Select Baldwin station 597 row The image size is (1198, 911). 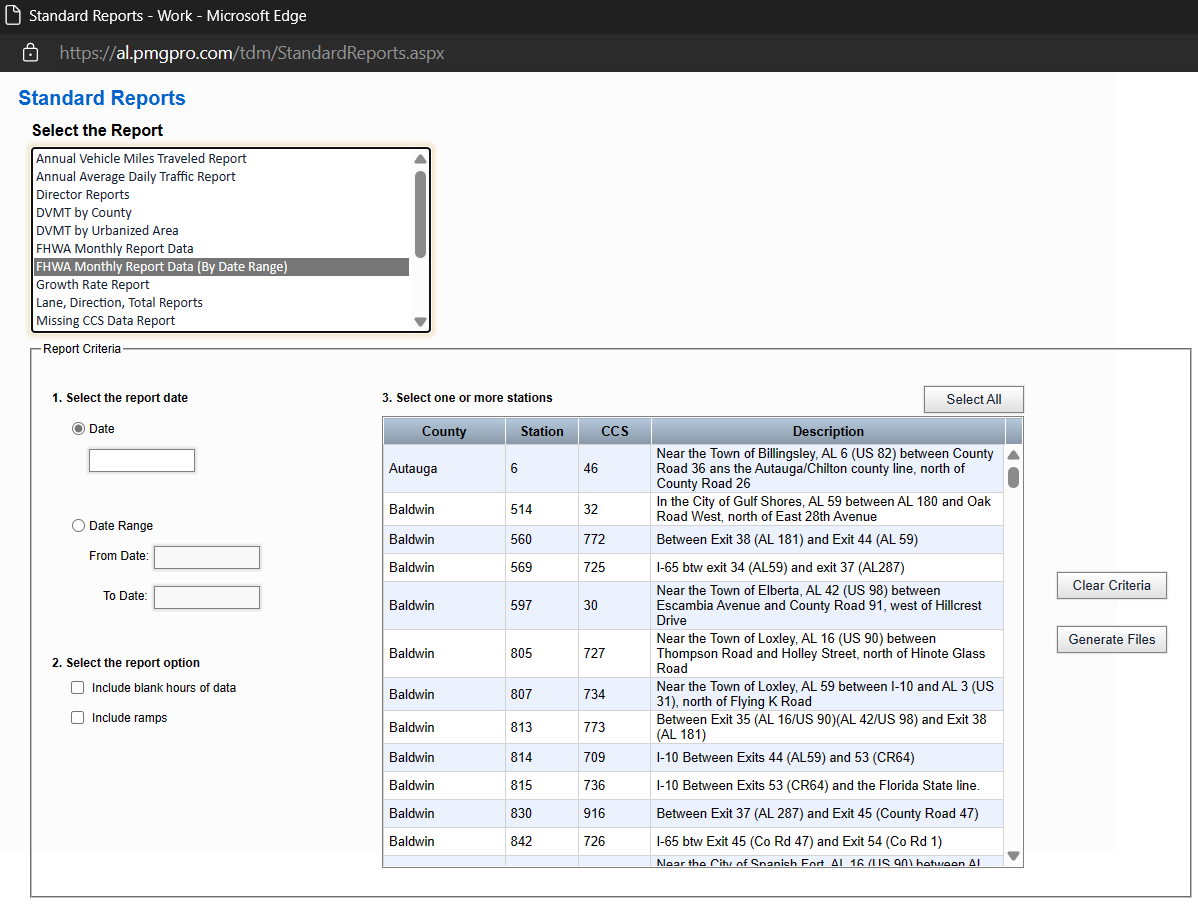[693, 605]
